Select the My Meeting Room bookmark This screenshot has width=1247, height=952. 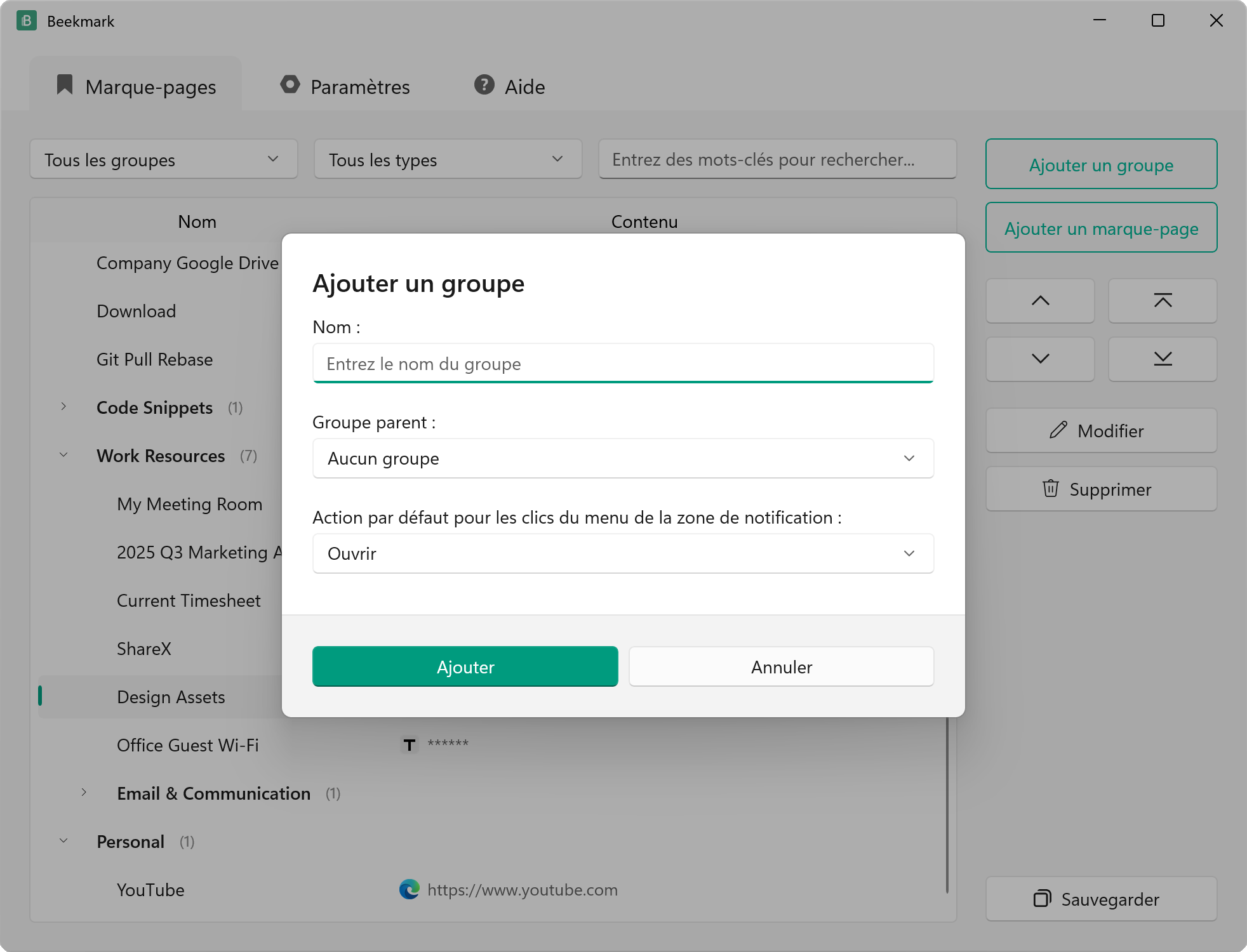[x=189, y=504]
